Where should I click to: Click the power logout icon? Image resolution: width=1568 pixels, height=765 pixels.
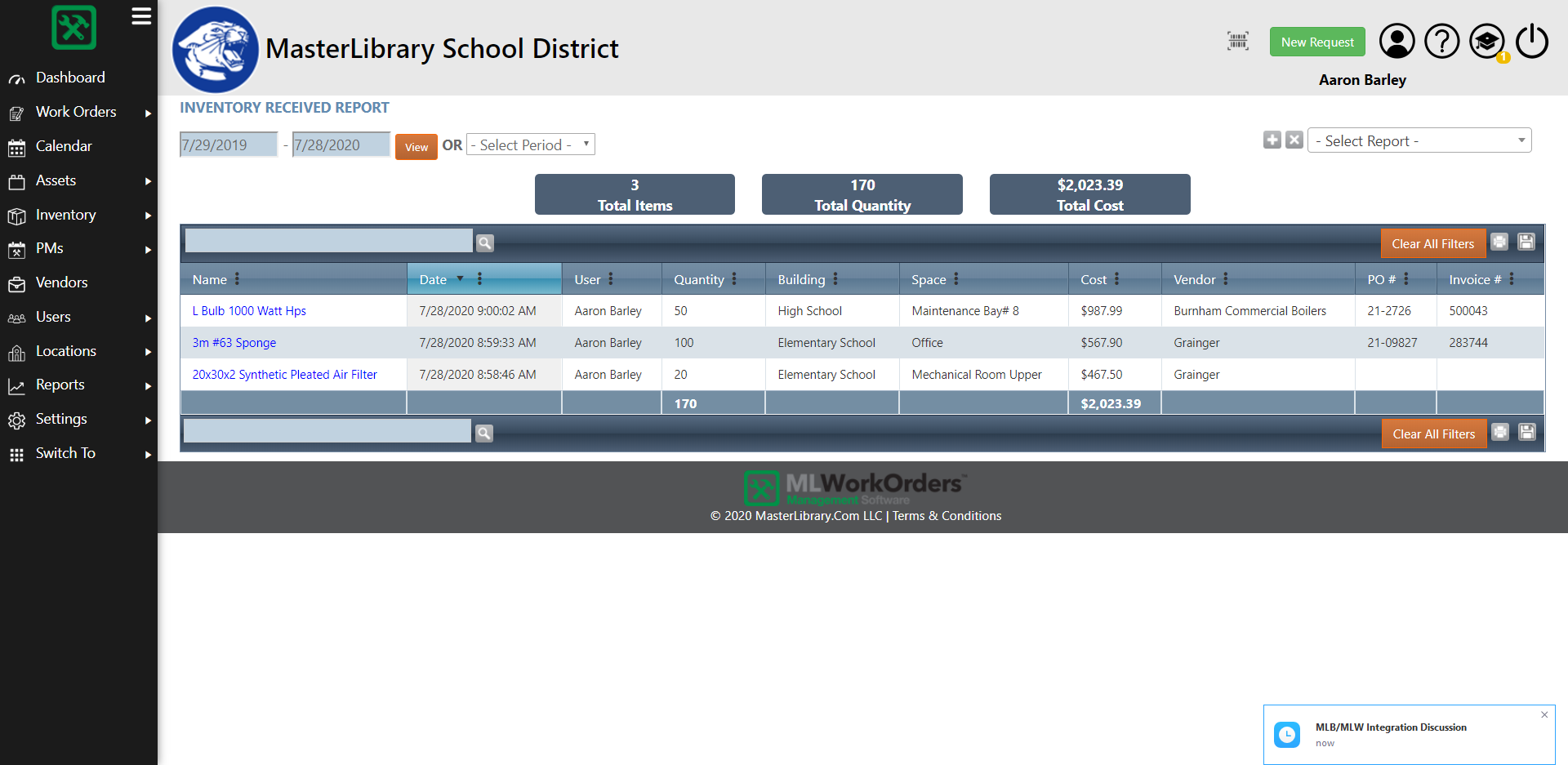pos(1532,41)
